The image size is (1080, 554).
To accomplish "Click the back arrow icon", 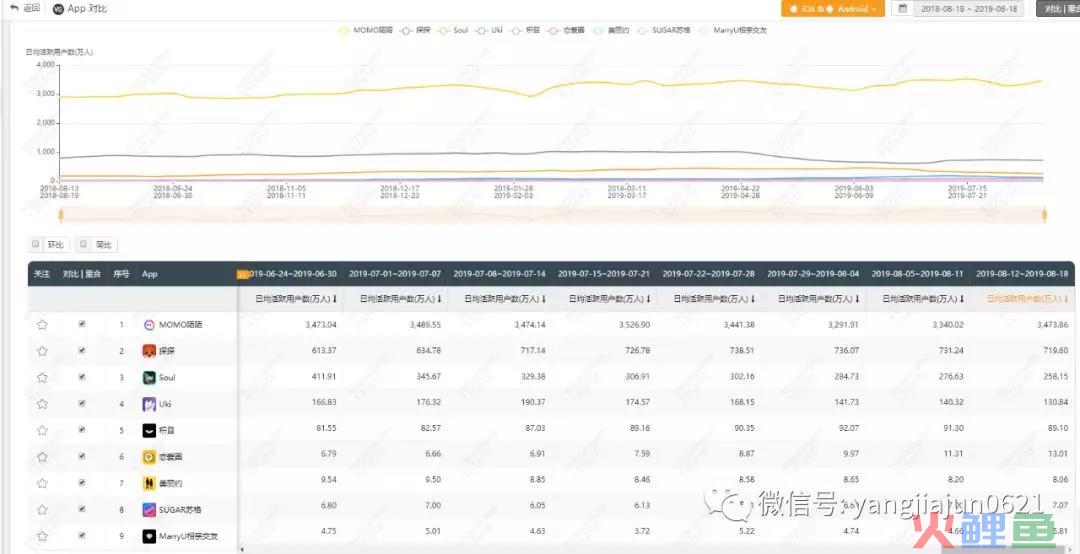I will [14, 8].
